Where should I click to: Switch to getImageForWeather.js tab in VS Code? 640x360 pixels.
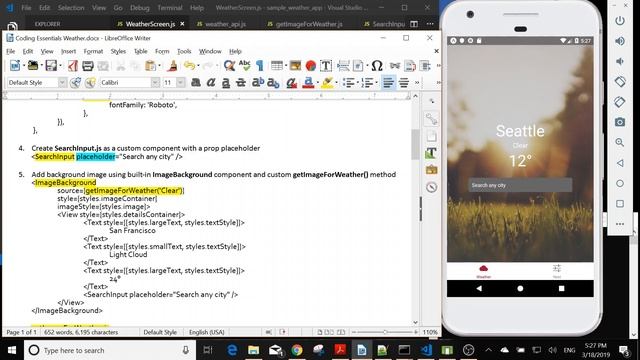304,24
